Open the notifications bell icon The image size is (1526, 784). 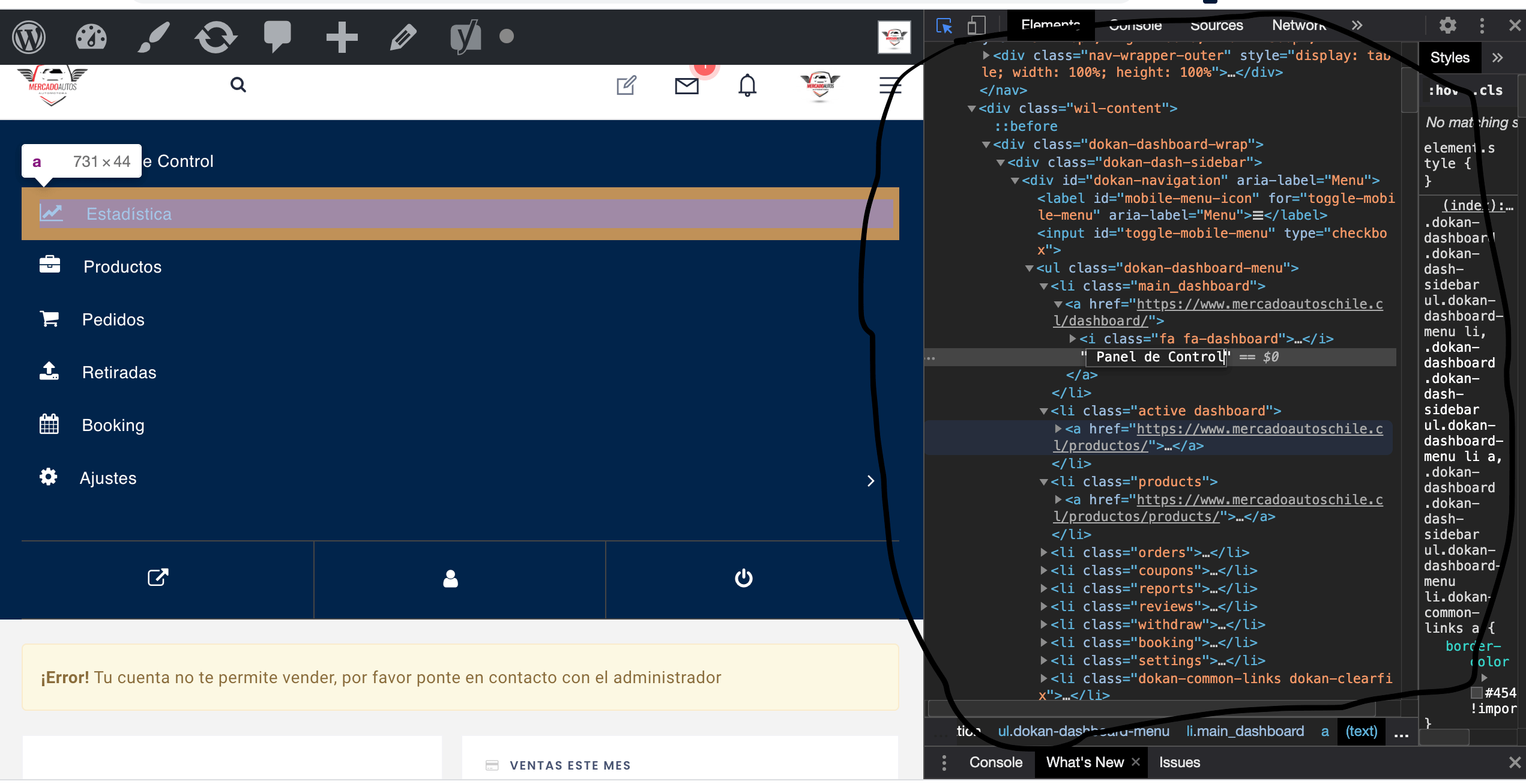(x=747, y=85)
